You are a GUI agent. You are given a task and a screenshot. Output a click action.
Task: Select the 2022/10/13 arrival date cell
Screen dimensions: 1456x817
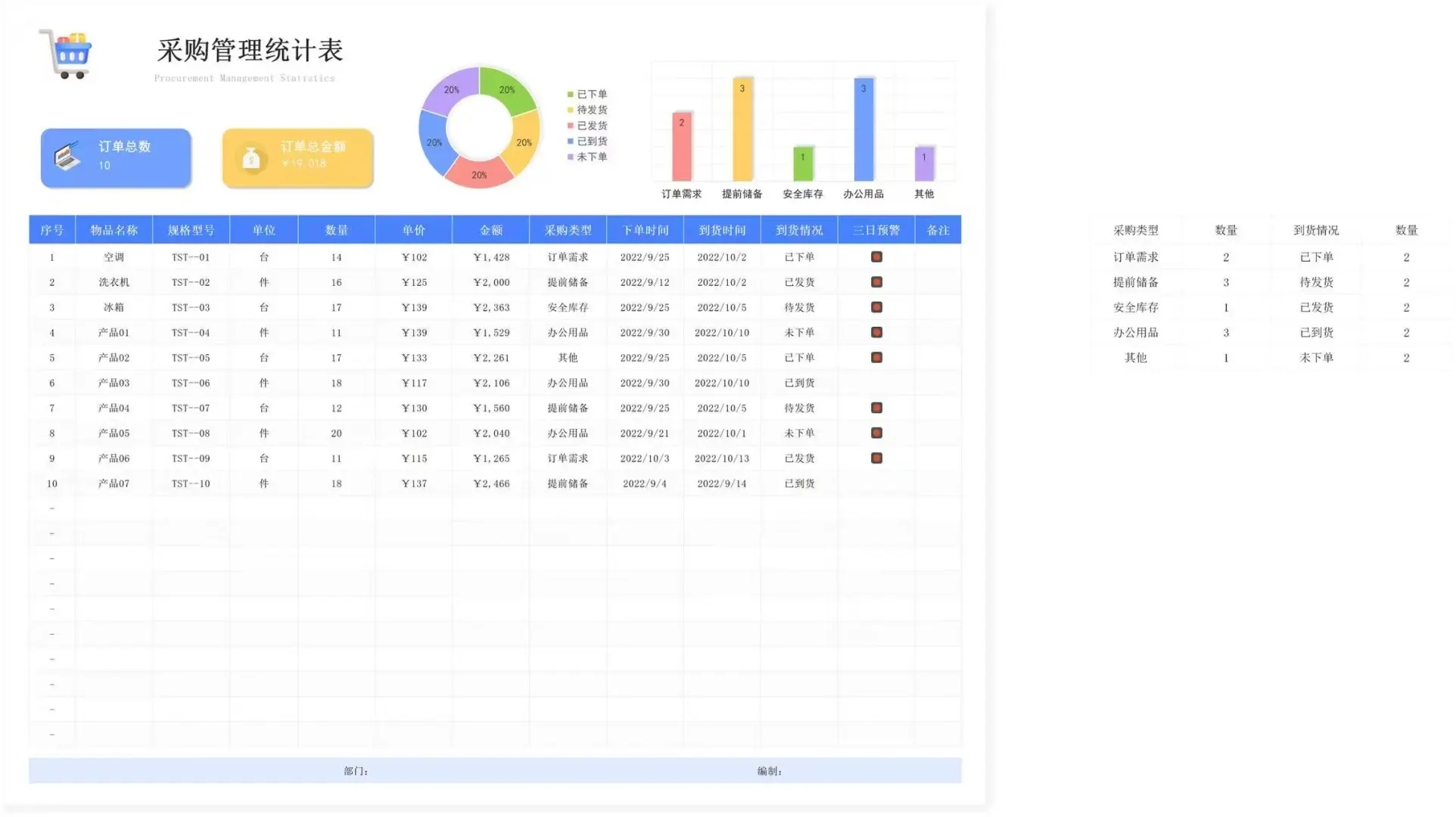coord(722,458)
